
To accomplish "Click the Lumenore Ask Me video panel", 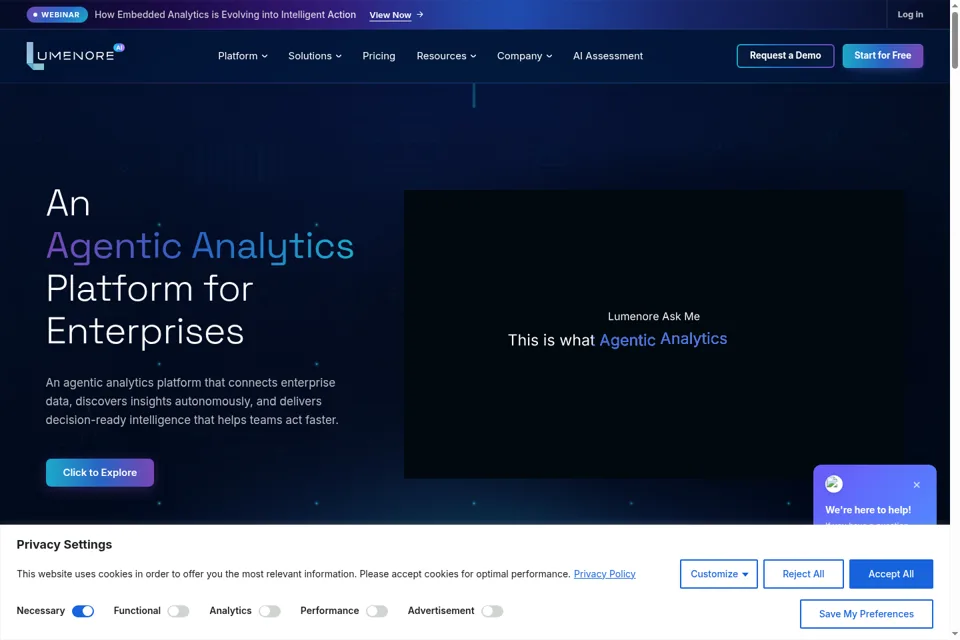I will 653,334.
